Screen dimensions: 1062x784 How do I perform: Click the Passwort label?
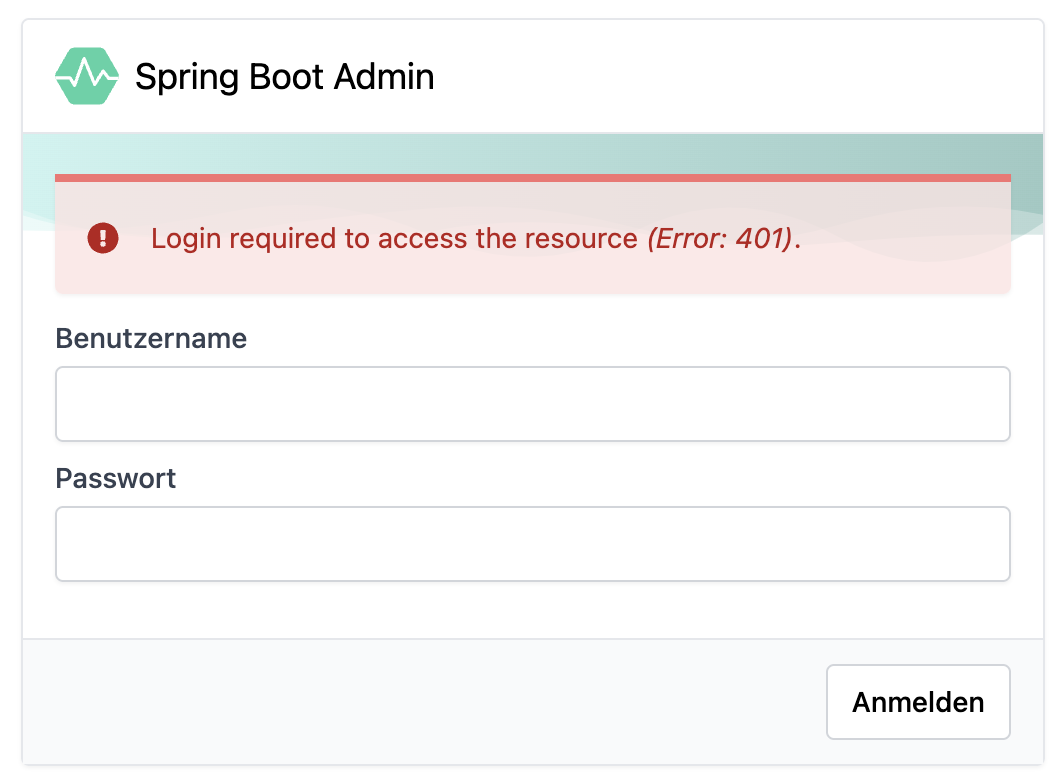pos(115,478)
